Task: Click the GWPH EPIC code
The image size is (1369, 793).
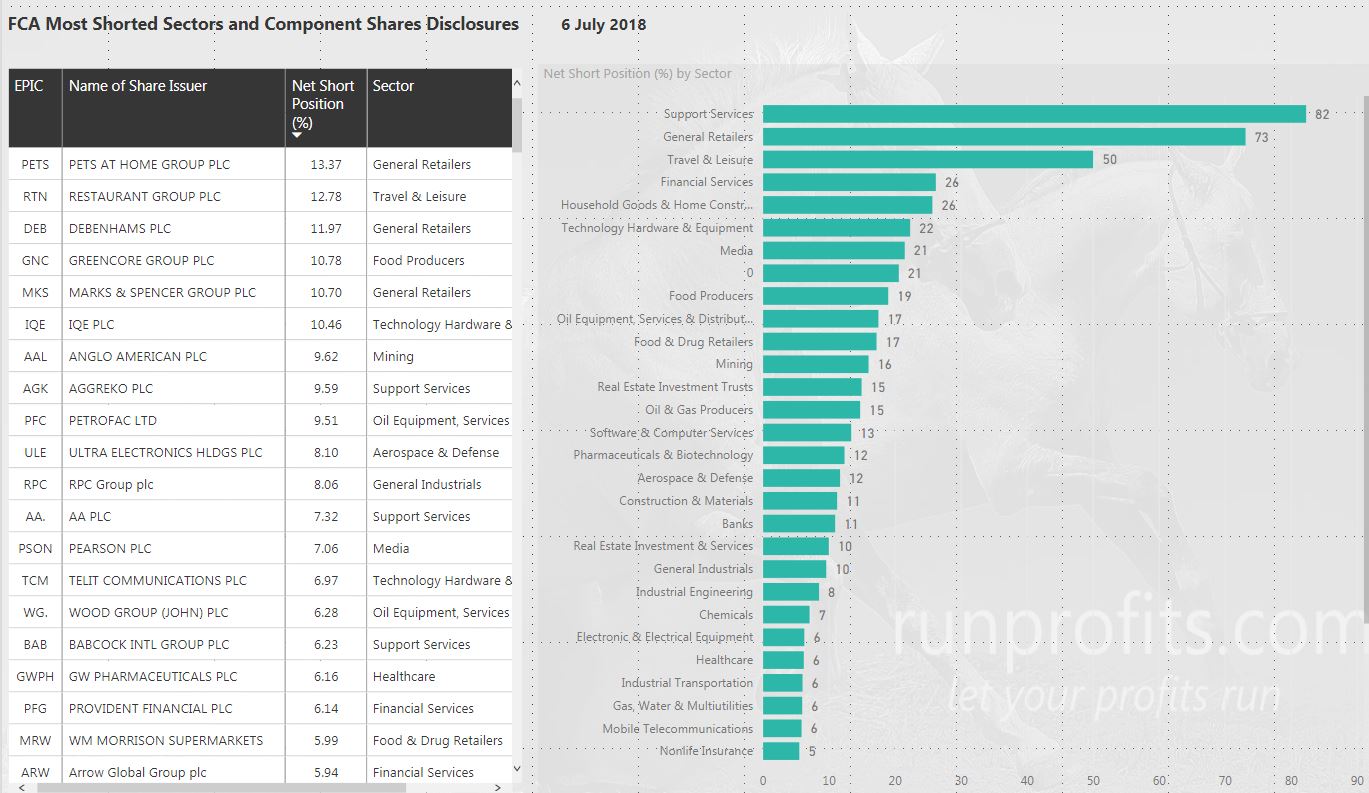Action: tap(35, 676)
